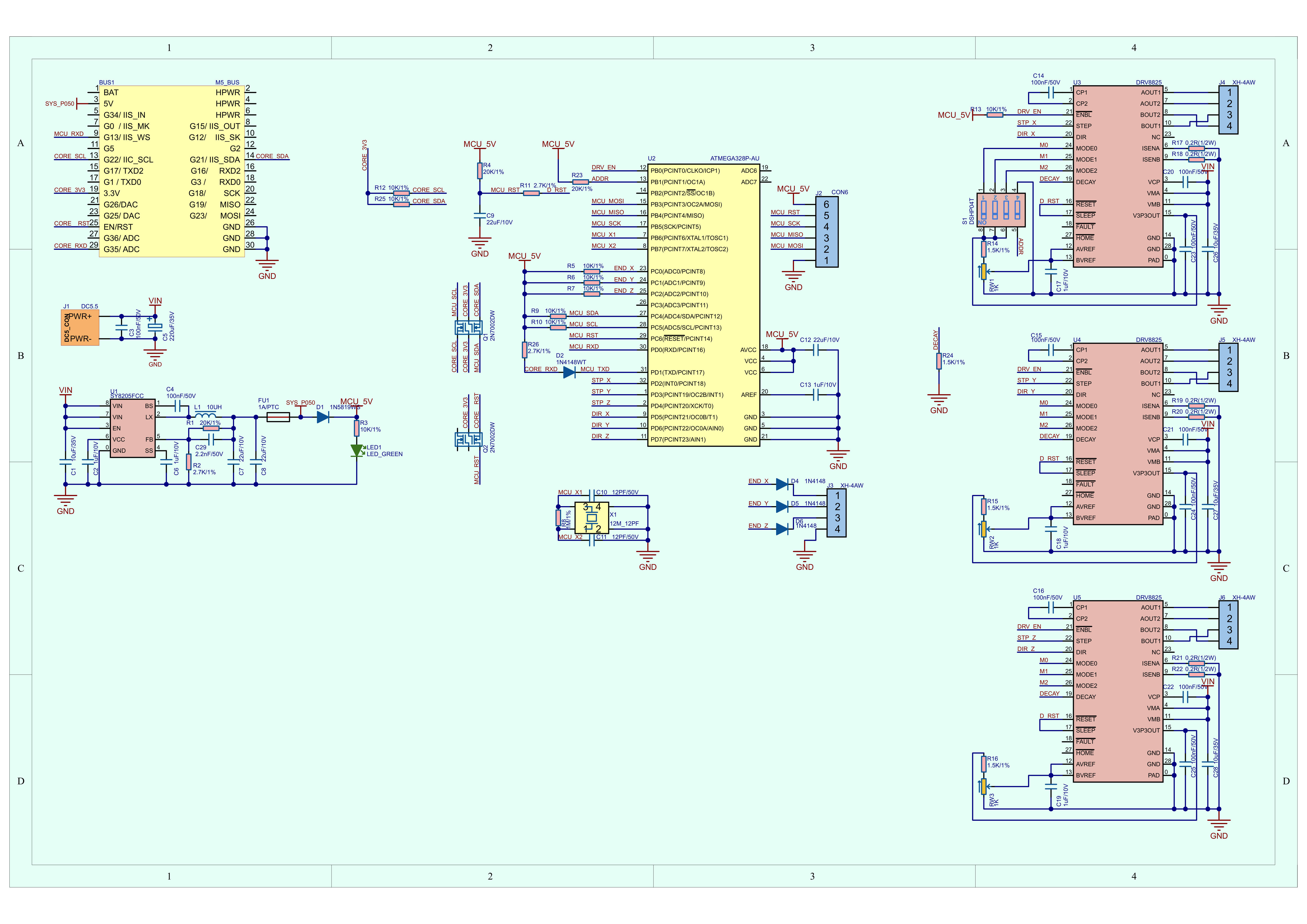Screen dimensions: 1307x924
Task: Click the 'PB5(SCK/PCINT5)' pin name
Action: tap(676, 227)
